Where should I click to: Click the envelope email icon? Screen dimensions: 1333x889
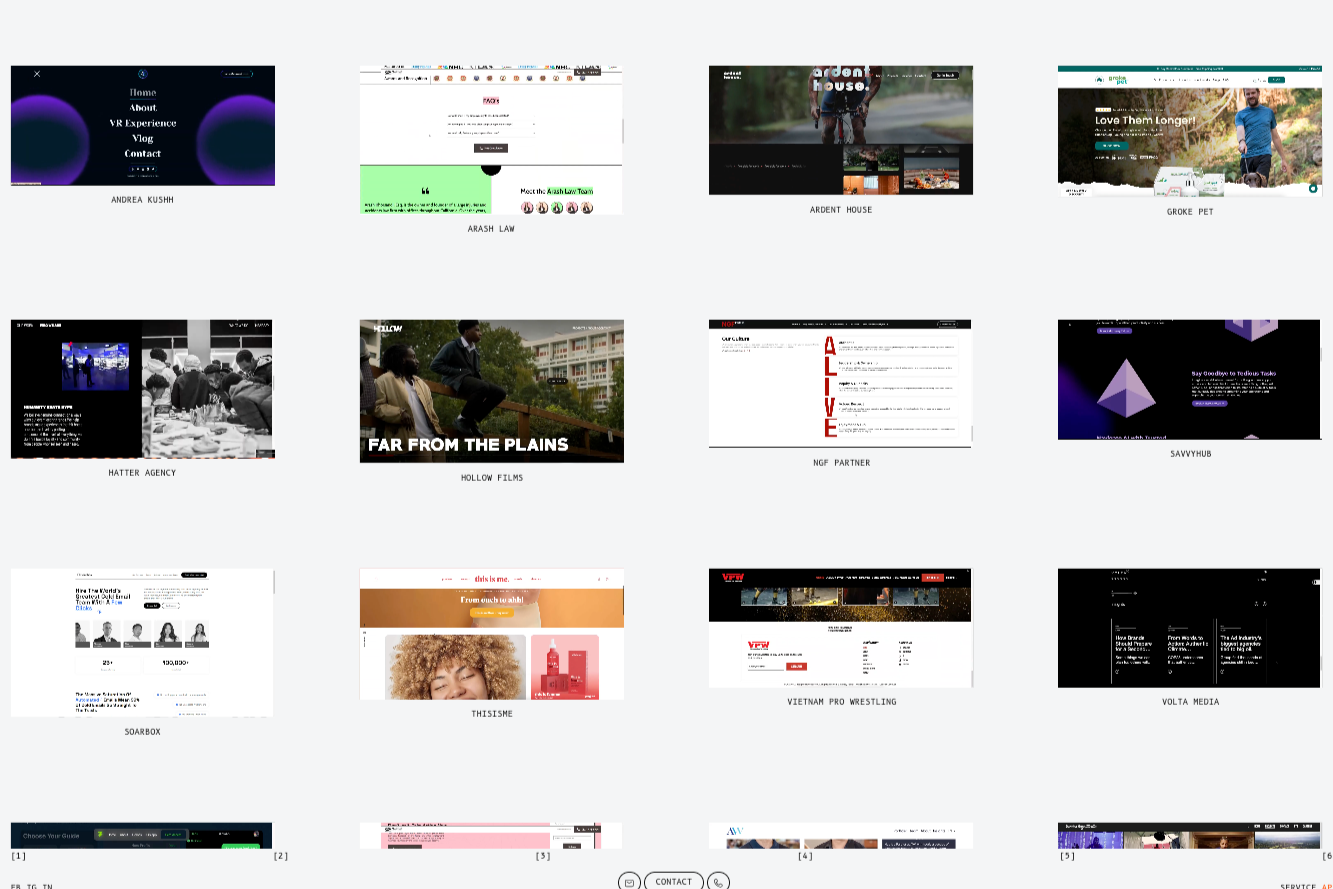(629, 881)
